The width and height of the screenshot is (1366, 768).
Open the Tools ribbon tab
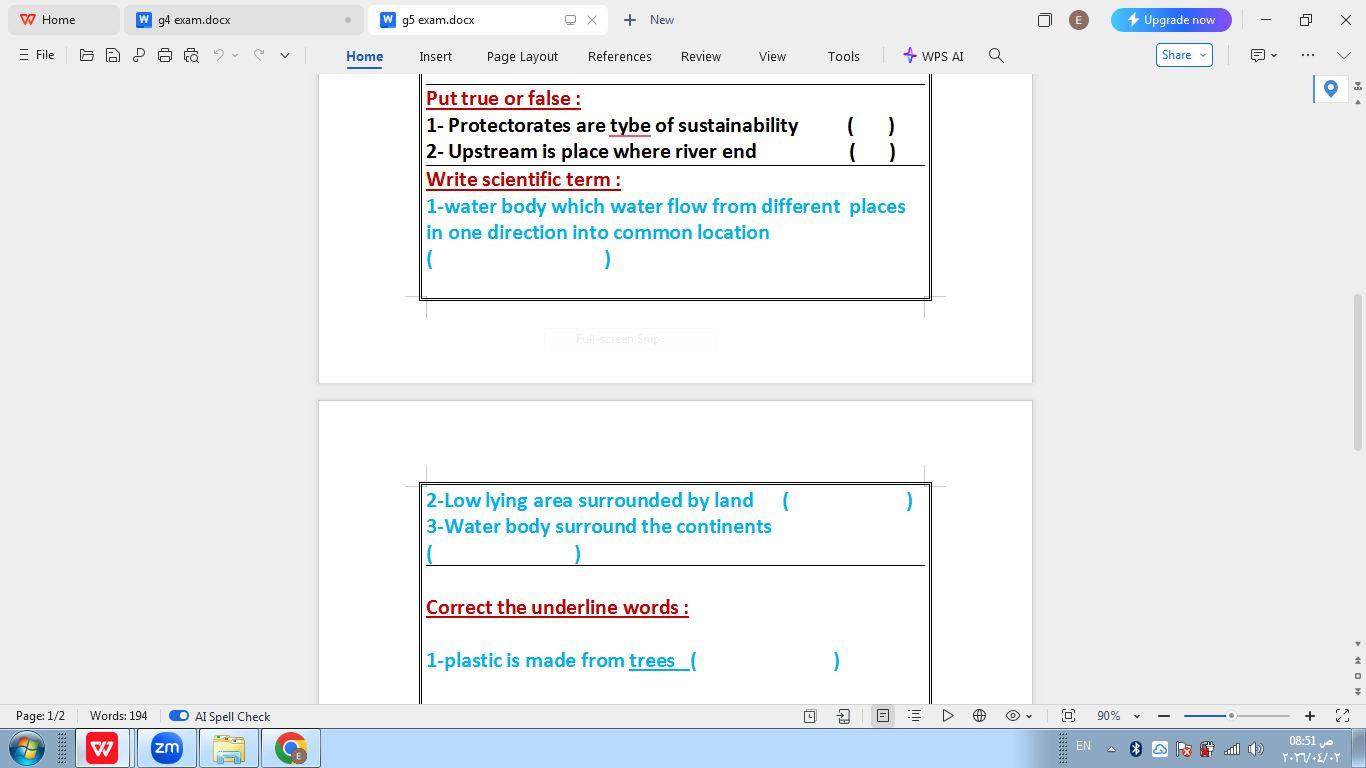click(844, 57)
